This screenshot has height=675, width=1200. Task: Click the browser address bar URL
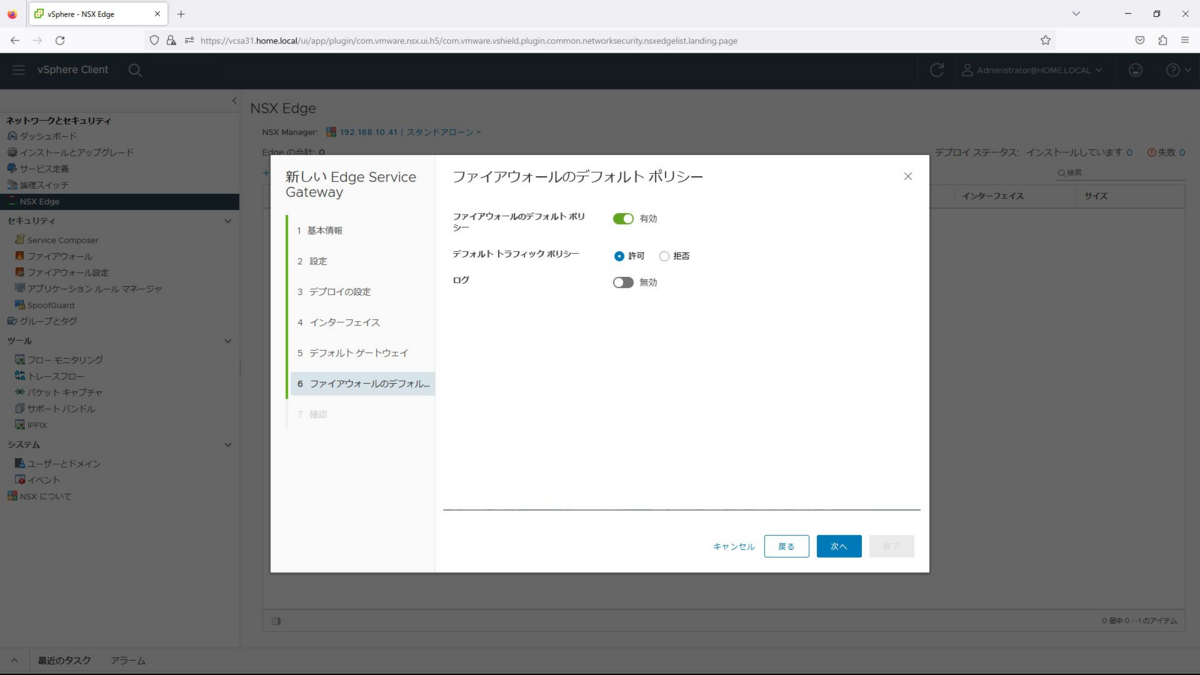tap(469, 41)
